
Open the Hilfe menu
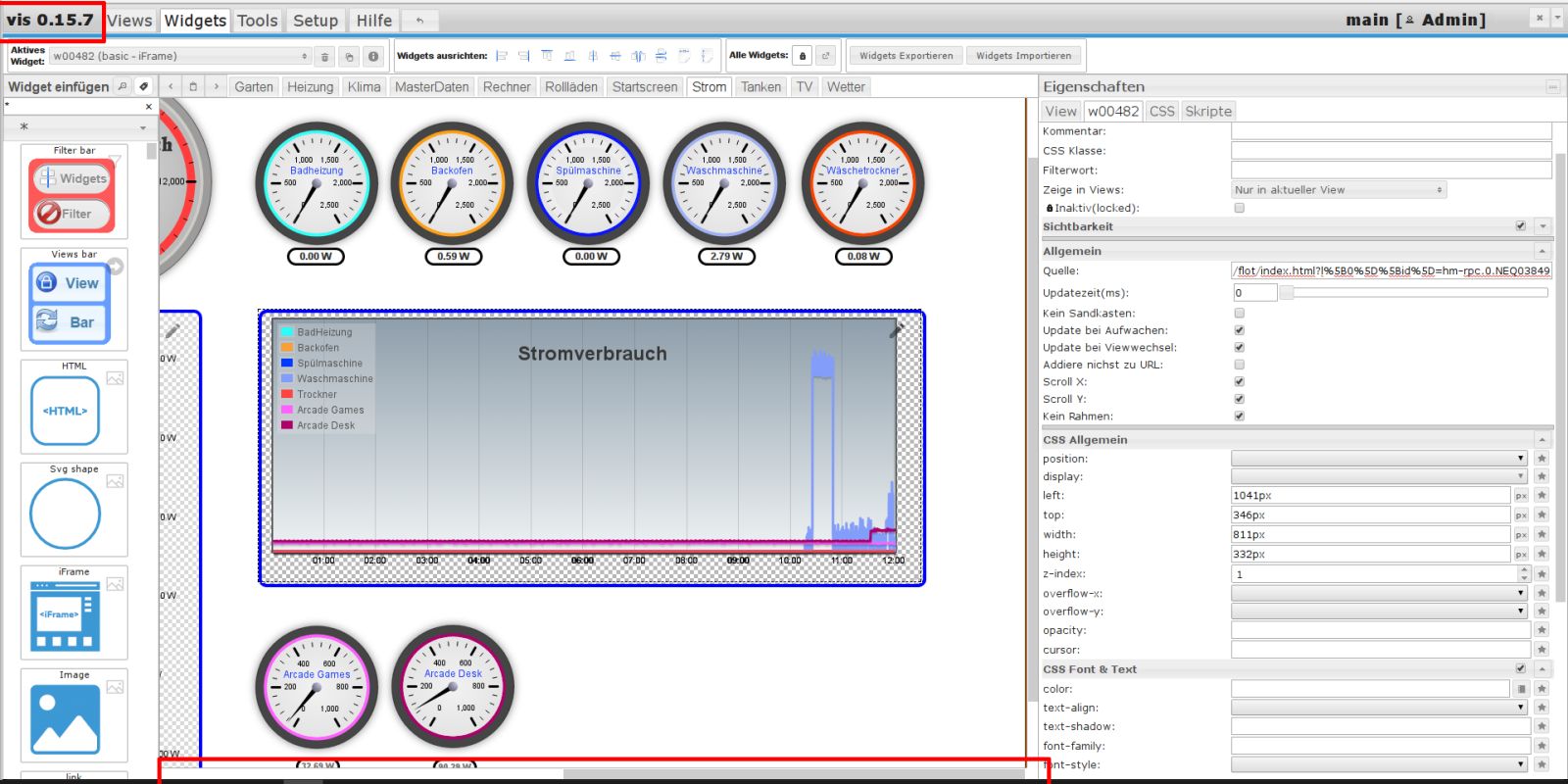coord(374,21)
